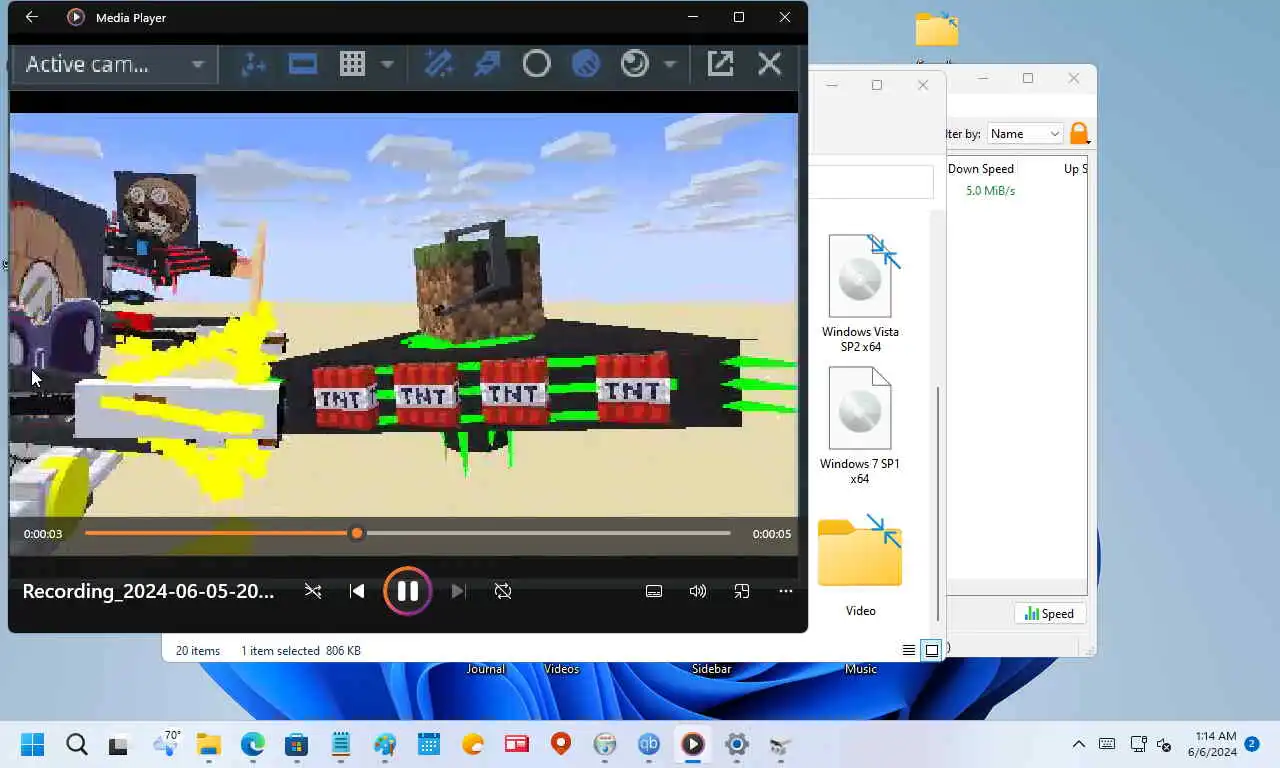
Task: Open Paint from the taskbar
Action: [385, 744]
